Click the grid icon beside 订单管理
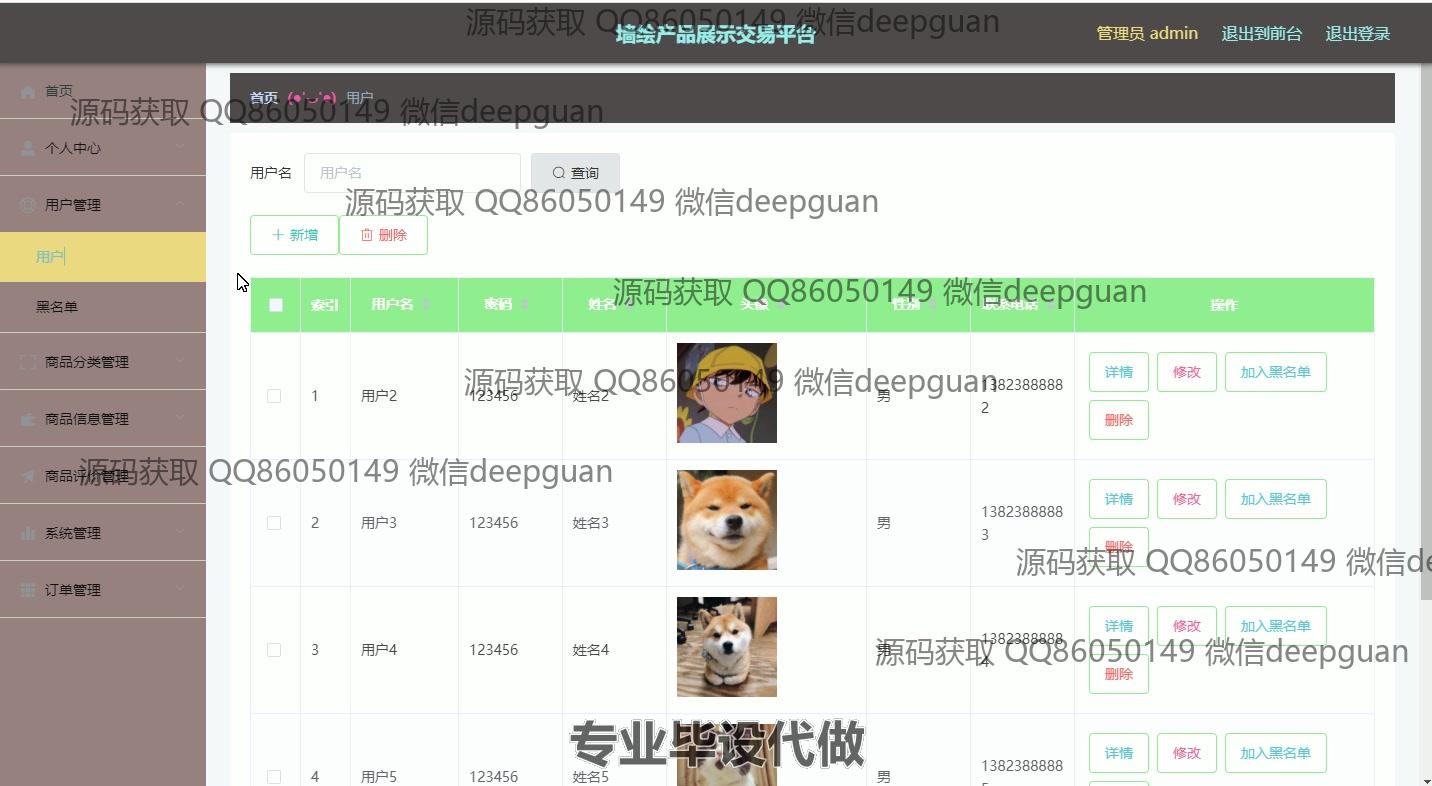Viewport: 1432px width, 786px height. point(28,590)
